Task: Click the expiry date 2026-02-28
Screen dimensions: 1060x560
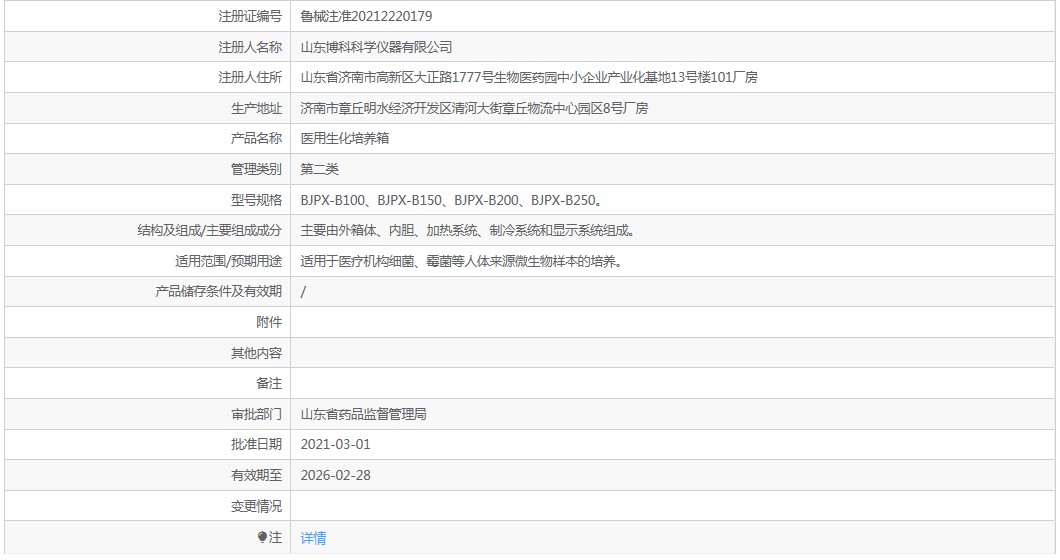Action: point(335,475)
